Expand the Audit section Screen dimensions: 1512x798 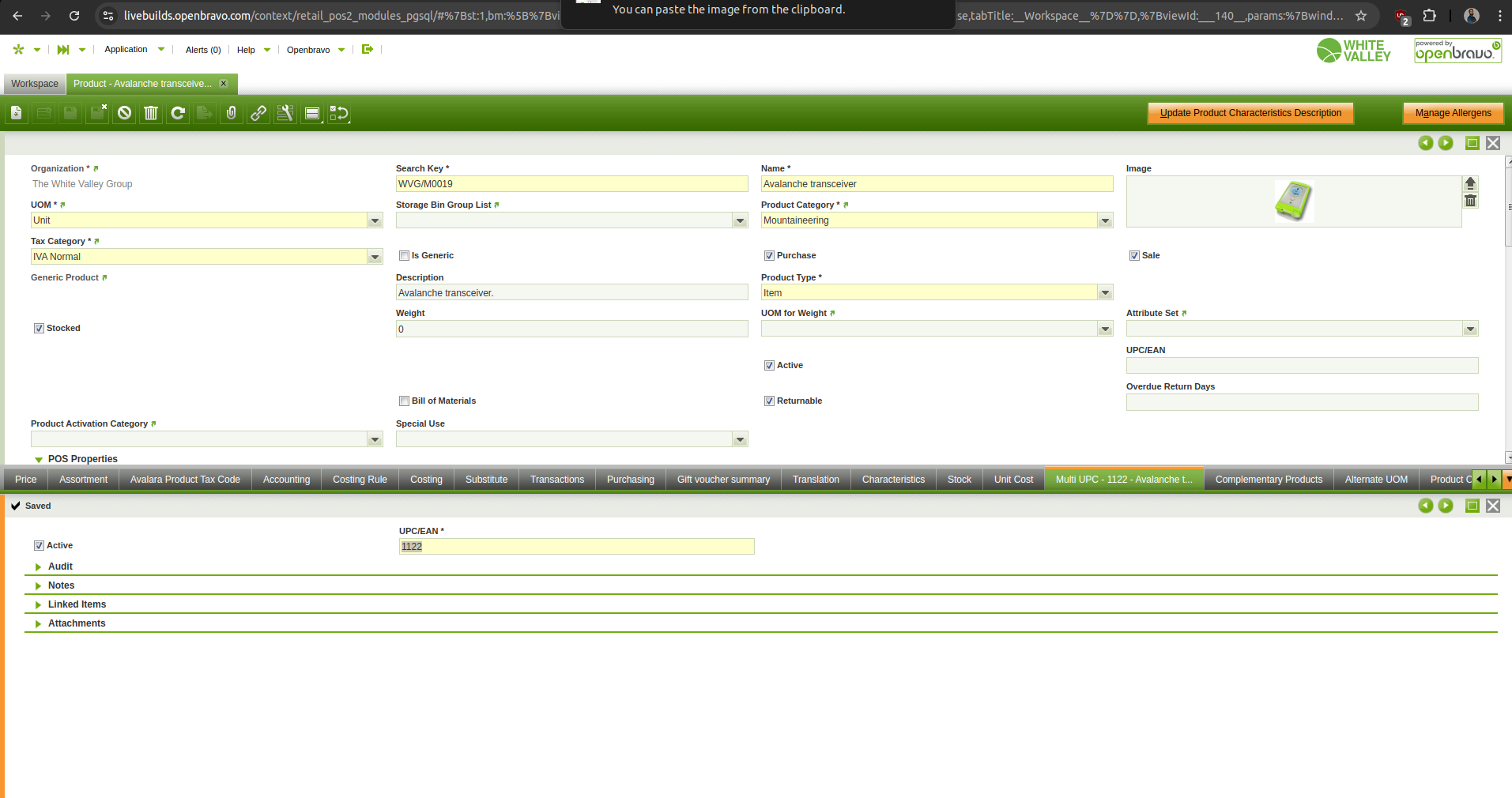tap(60, 567)
